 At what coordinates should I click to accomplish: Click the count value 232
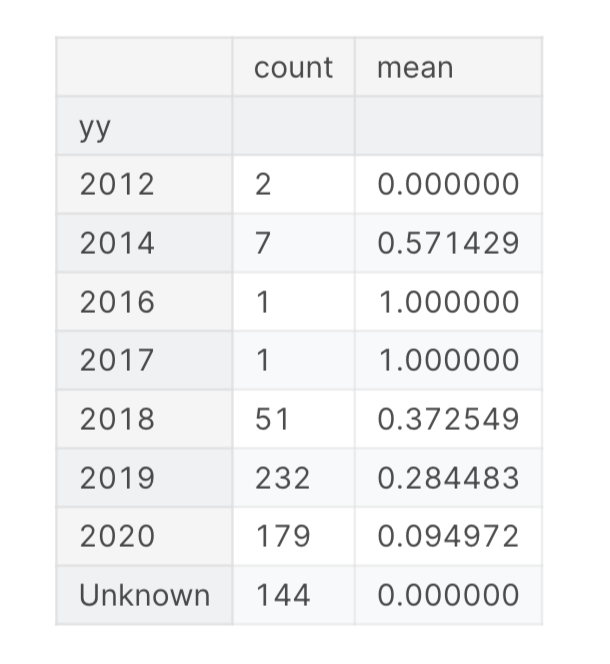(x=283, y=478)
